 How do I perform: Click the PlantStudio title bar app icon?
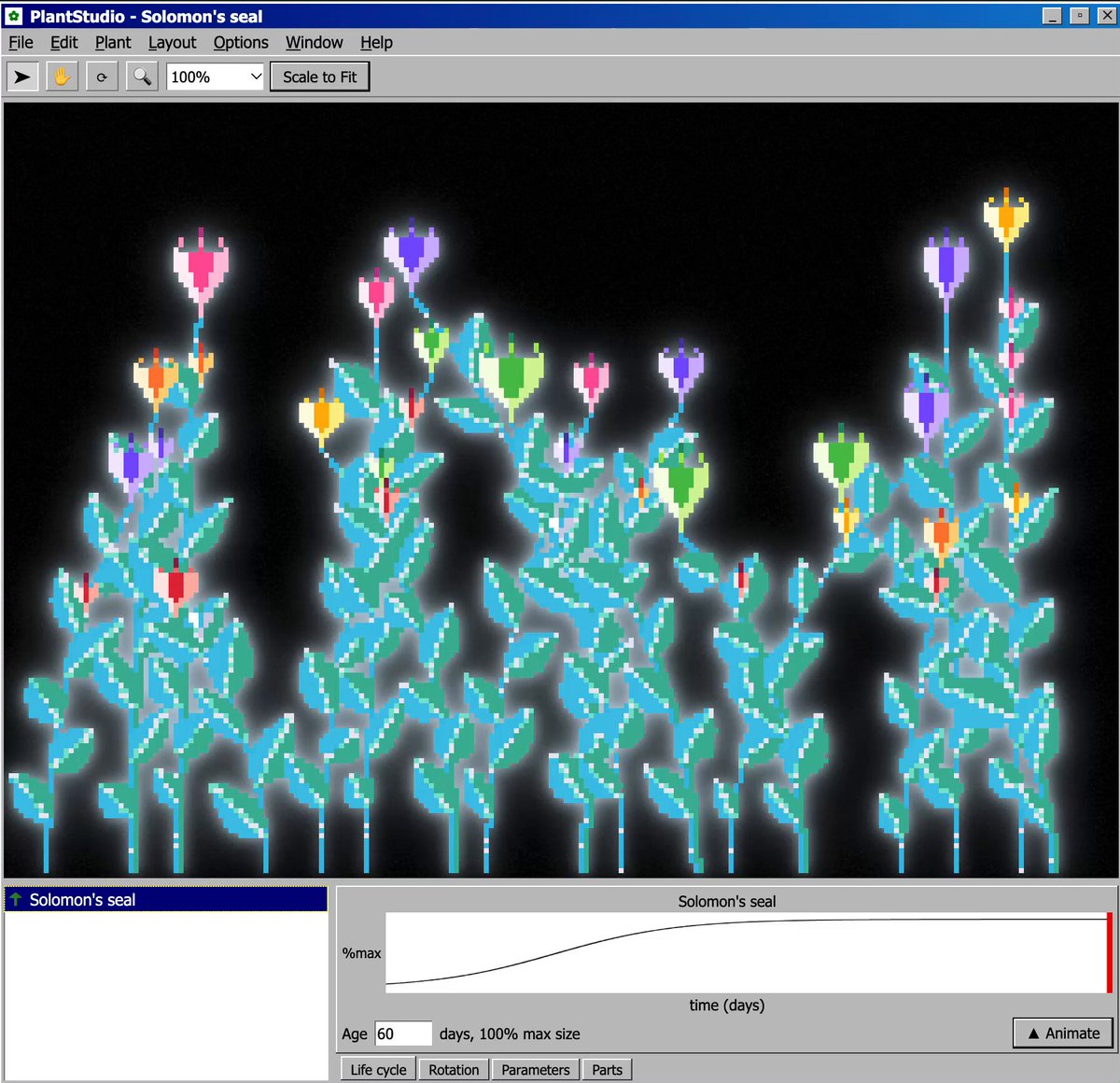click(x=14, y=16)
